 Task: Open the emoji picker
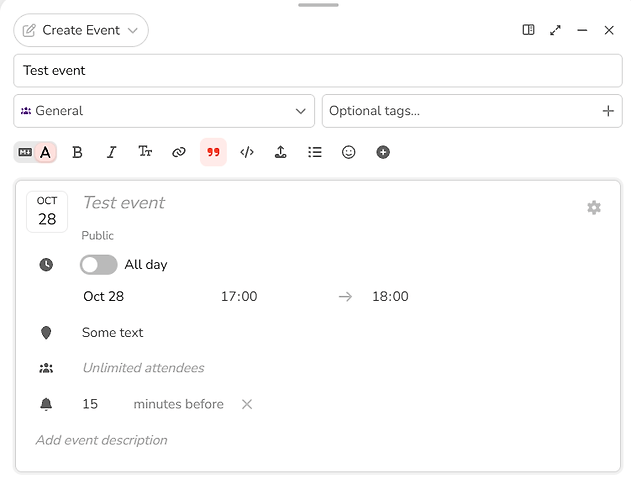pyautogui.click(x=348, y=152)
